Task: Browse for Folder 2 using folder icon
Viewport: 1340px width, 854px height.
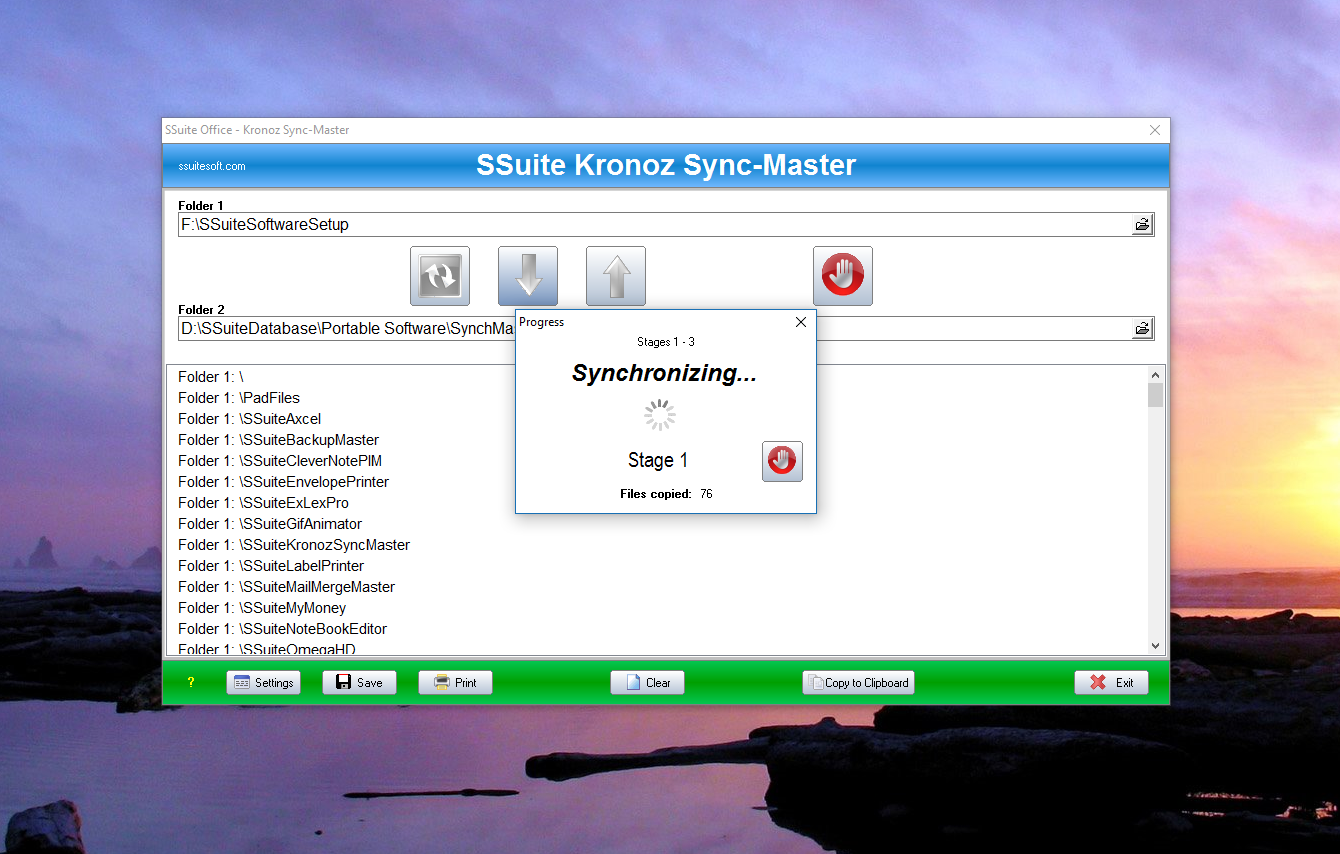Action: pos(1142,329)
